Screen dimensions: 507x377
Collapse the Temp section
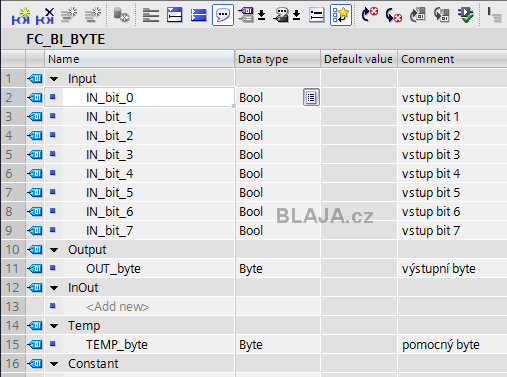point(54,326)
